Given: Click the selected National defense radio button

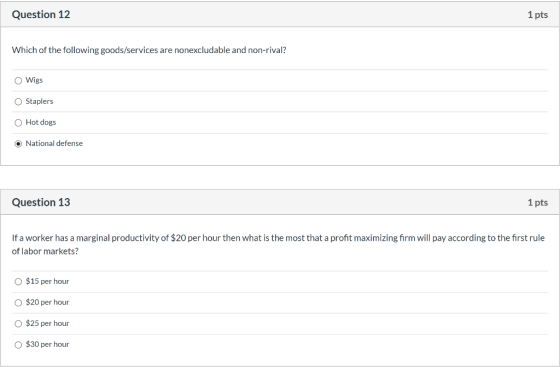Looking at the screenshot, I should click(x=18, y=144).
